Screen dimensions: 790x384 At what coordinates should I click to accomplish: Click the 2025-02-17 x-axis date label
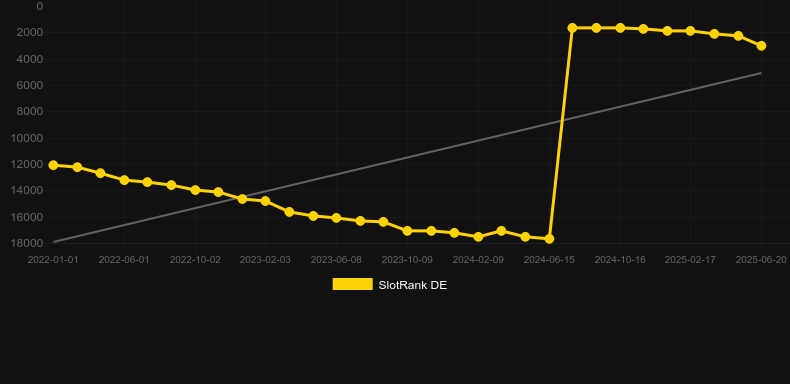(x=690, y=260)
